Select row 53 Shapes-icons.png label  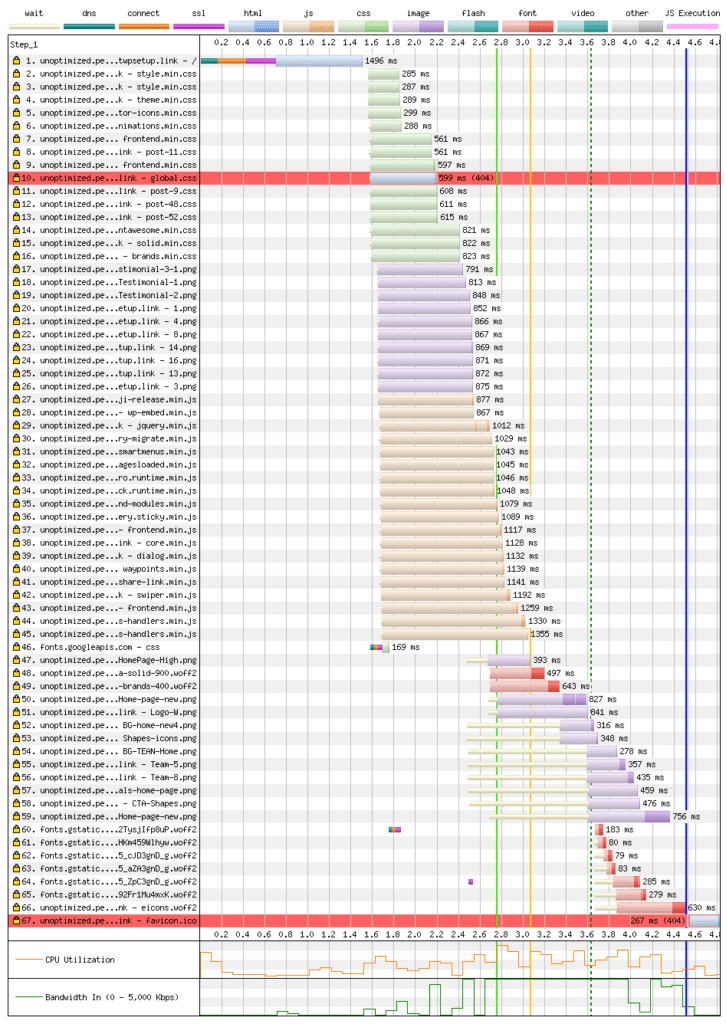point(109,738)
